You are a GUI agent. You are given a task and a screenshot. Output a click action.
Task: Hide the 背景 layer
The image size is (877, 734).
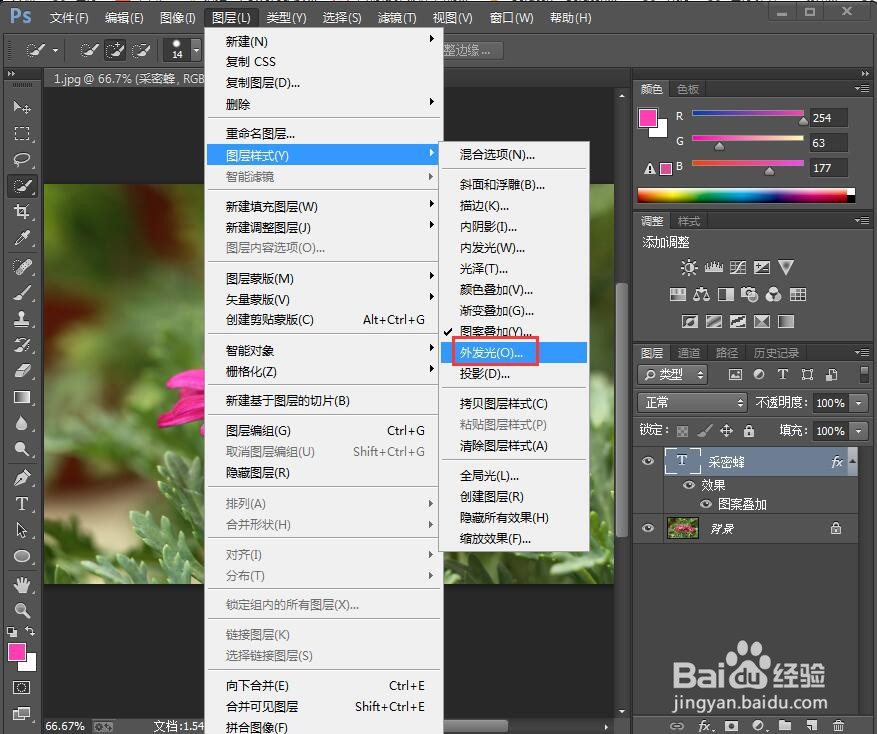point(648,527)
